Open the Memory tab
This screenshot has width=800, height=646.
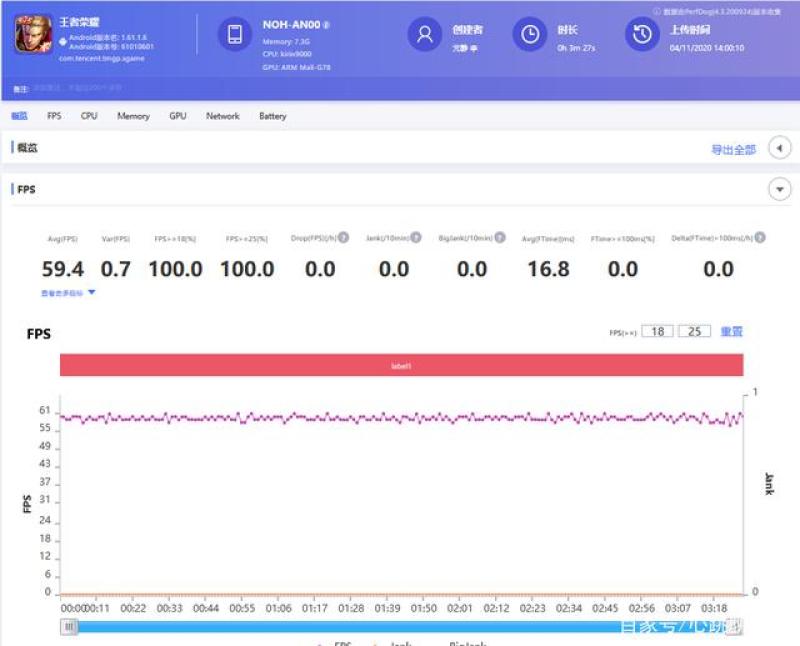[133, 116]
